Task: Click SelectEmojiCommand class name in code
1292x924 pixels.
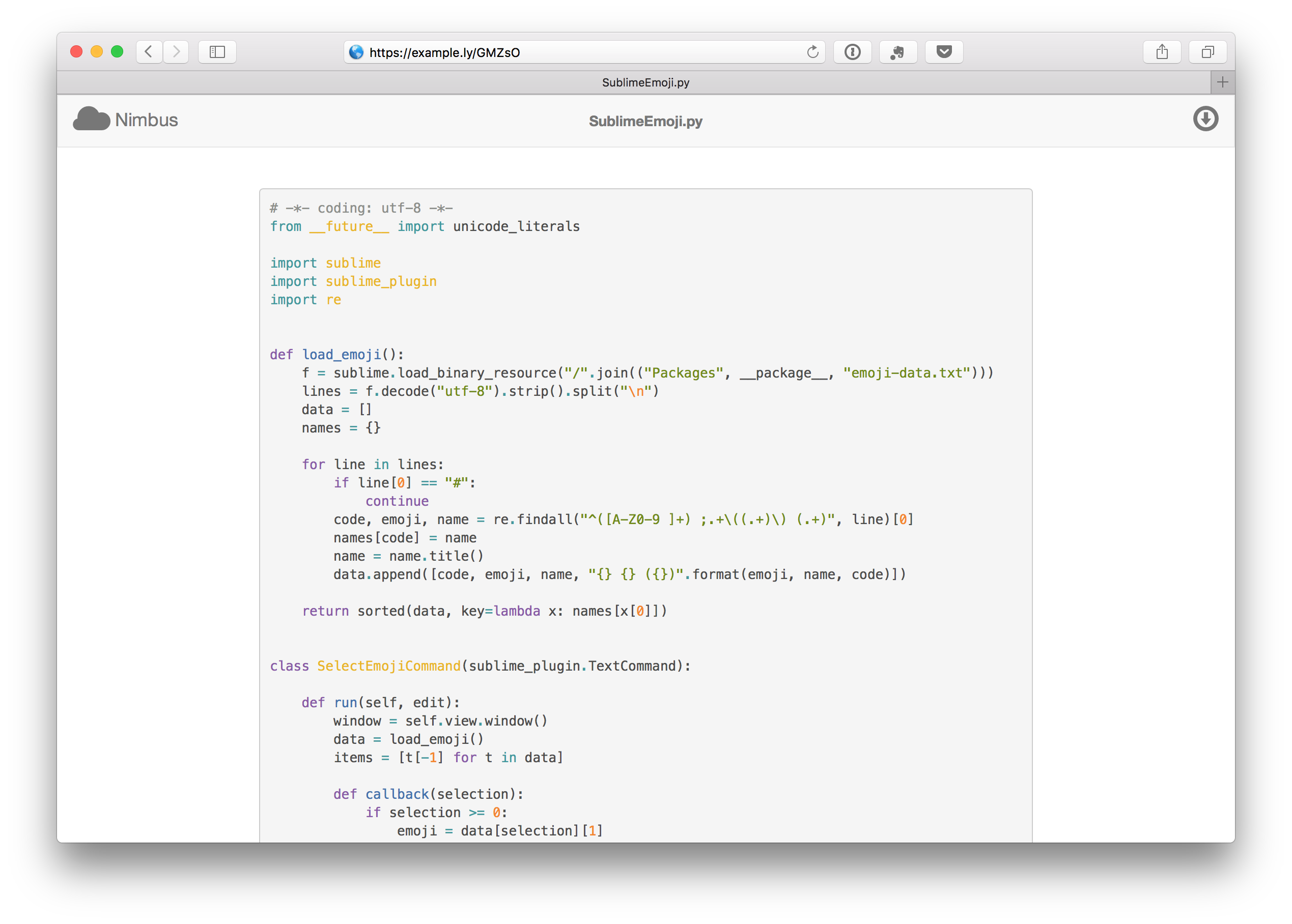Action: click(x=388, y=666)
